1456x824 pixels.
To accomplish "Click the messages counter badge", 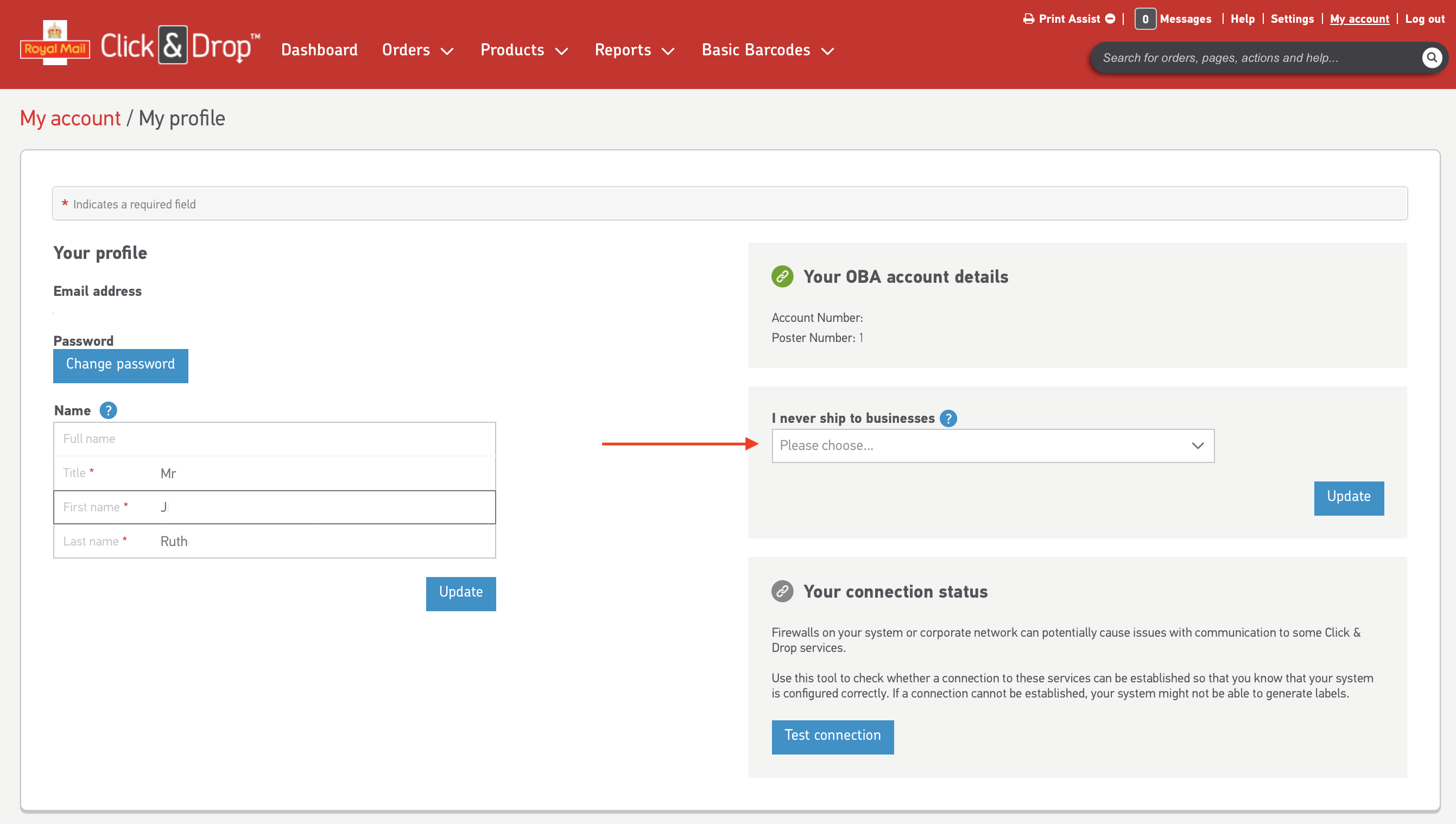I will point(1145,19).
